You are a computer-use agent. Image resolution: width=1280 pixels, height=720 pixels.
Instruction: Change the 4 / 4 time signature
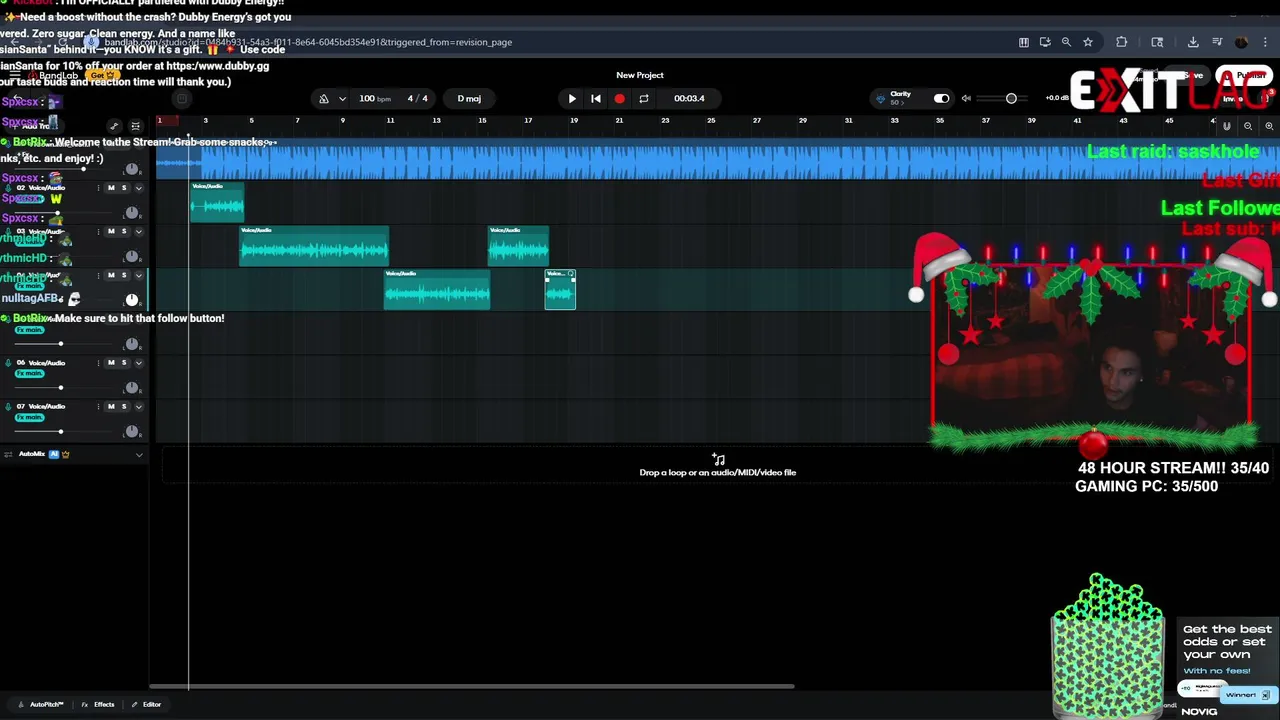(x=417, y=98)
